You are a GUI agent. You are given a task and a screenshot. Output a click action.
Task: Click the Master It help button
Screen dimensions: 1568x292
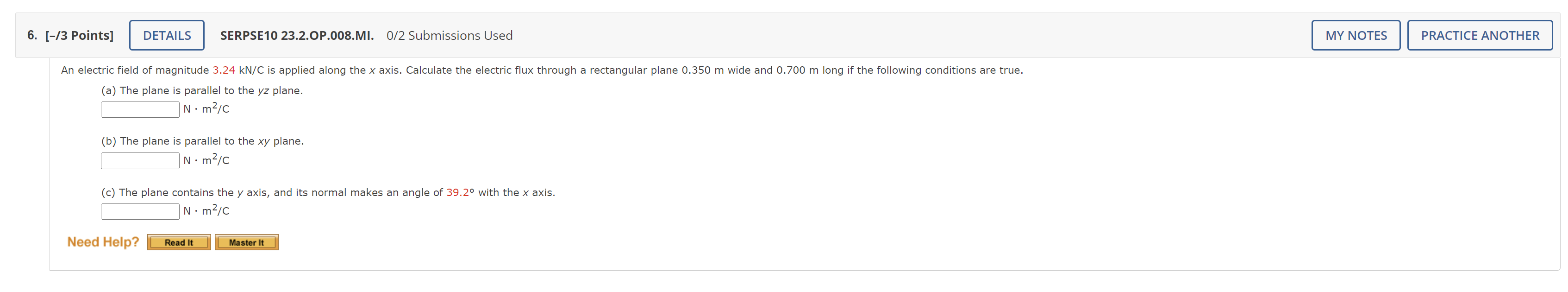click(247, 242)
